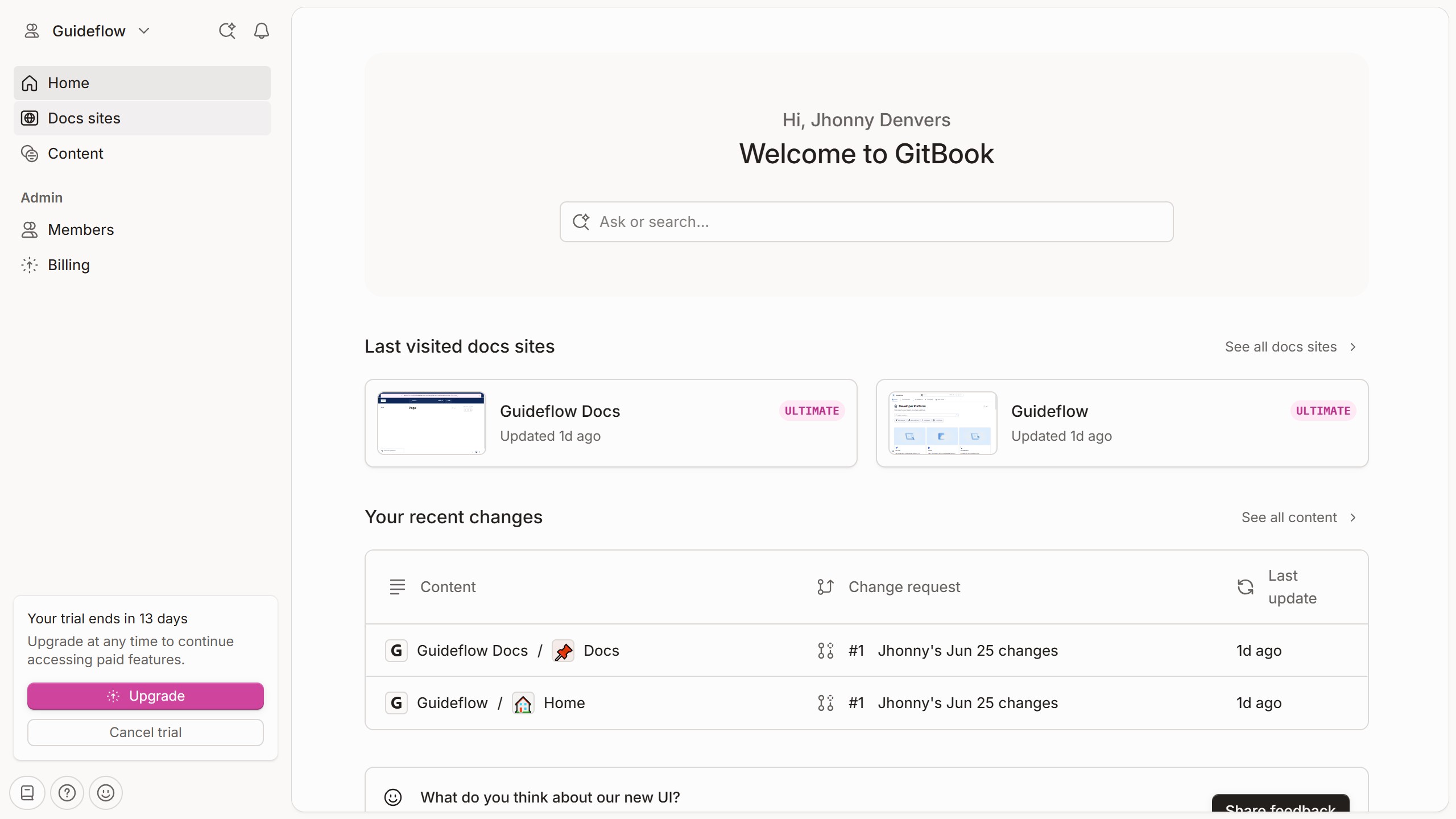This screenshot has height=819, width=1456.
Task: Click the Guideflow Docs site thumbnail
Action: [x=432, y=423]
